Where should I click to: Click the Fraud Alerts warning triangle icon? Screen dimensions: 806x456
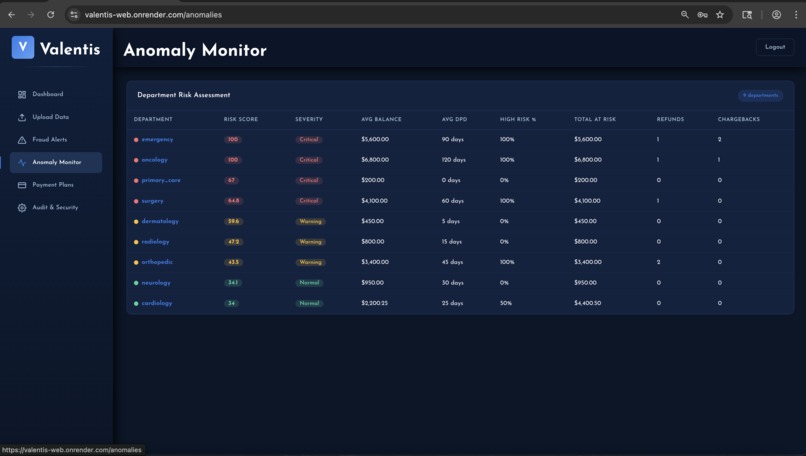point(22,140)
